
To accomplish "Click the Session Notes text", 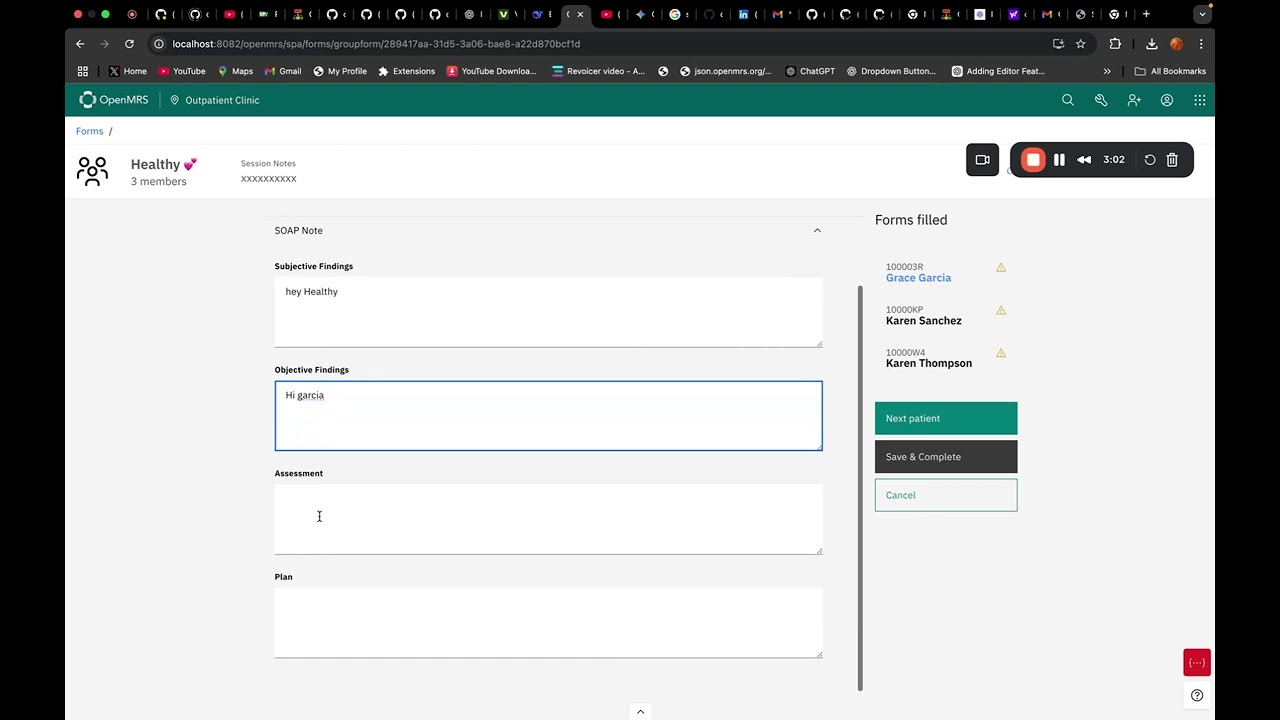I will click(x=268, y=163).
